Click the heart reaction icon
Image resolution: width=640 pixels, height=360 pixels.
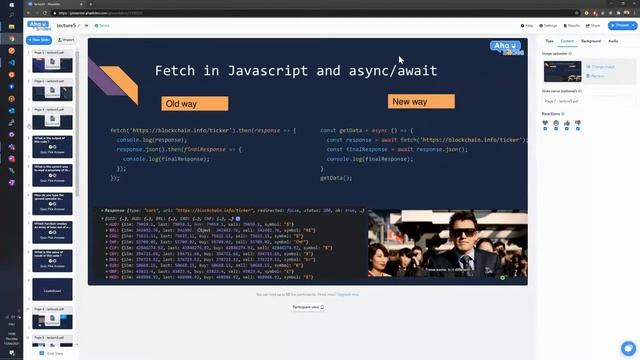click(x=545, y=122)
